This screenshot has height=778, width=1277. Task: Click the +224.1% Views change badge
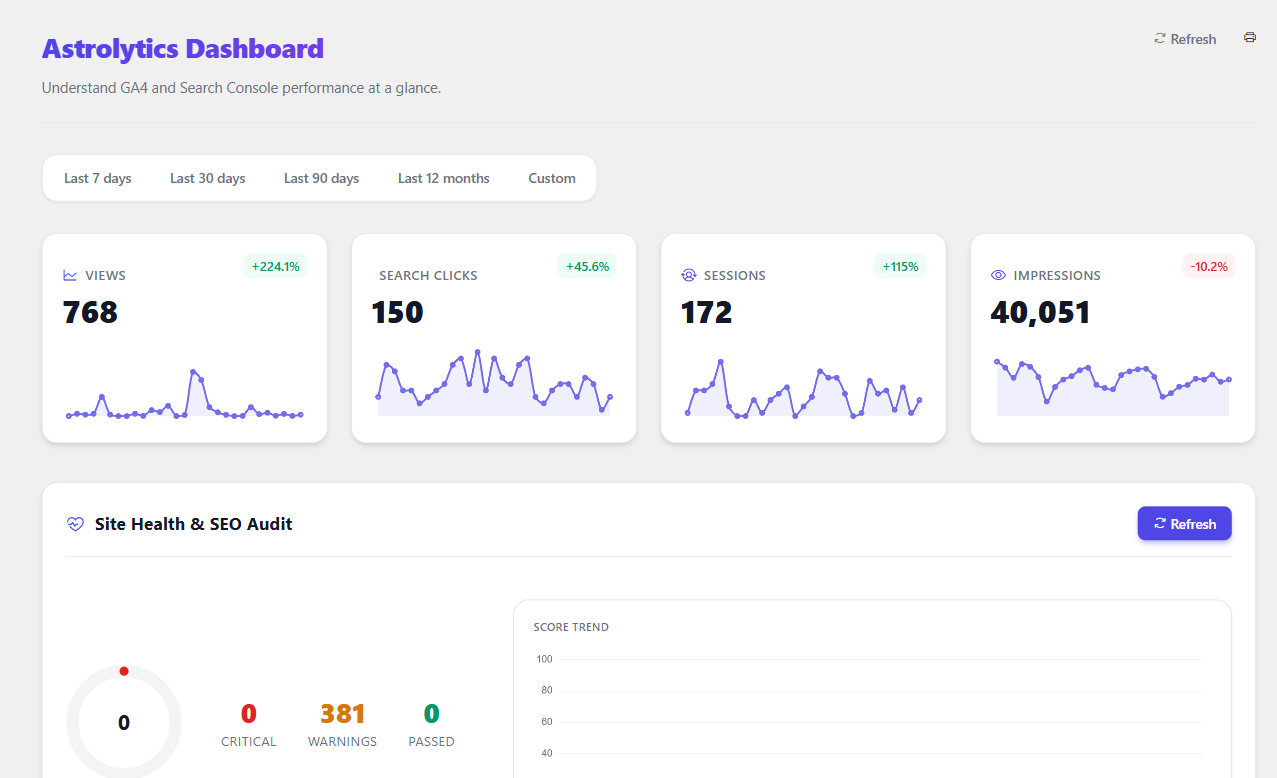coord(276,266)
